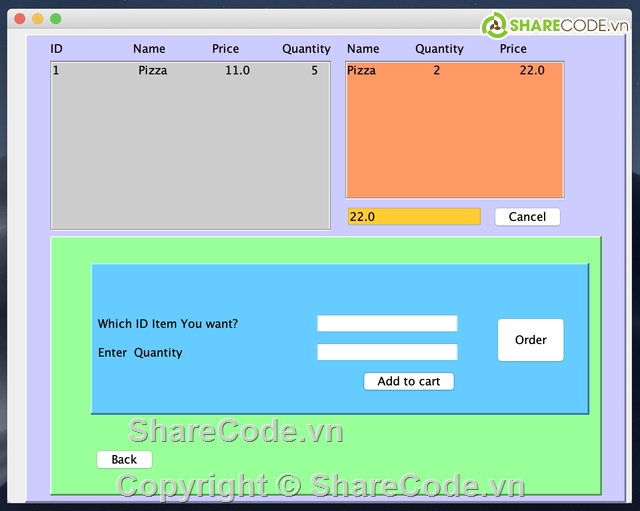The height and width of the screenshot is (511, 640).
Task: Maximize the window with the green button
Action: (56, 19)
